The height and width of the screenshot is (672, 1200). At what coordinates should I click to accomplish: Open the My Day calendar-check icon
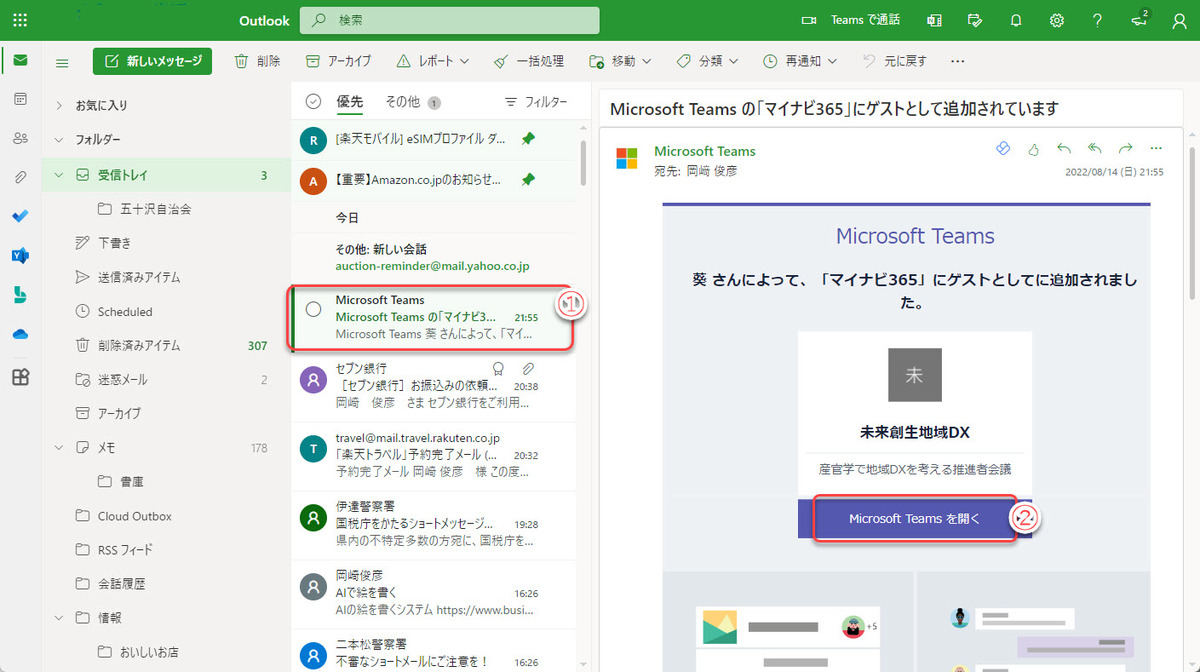click(975, 20)
